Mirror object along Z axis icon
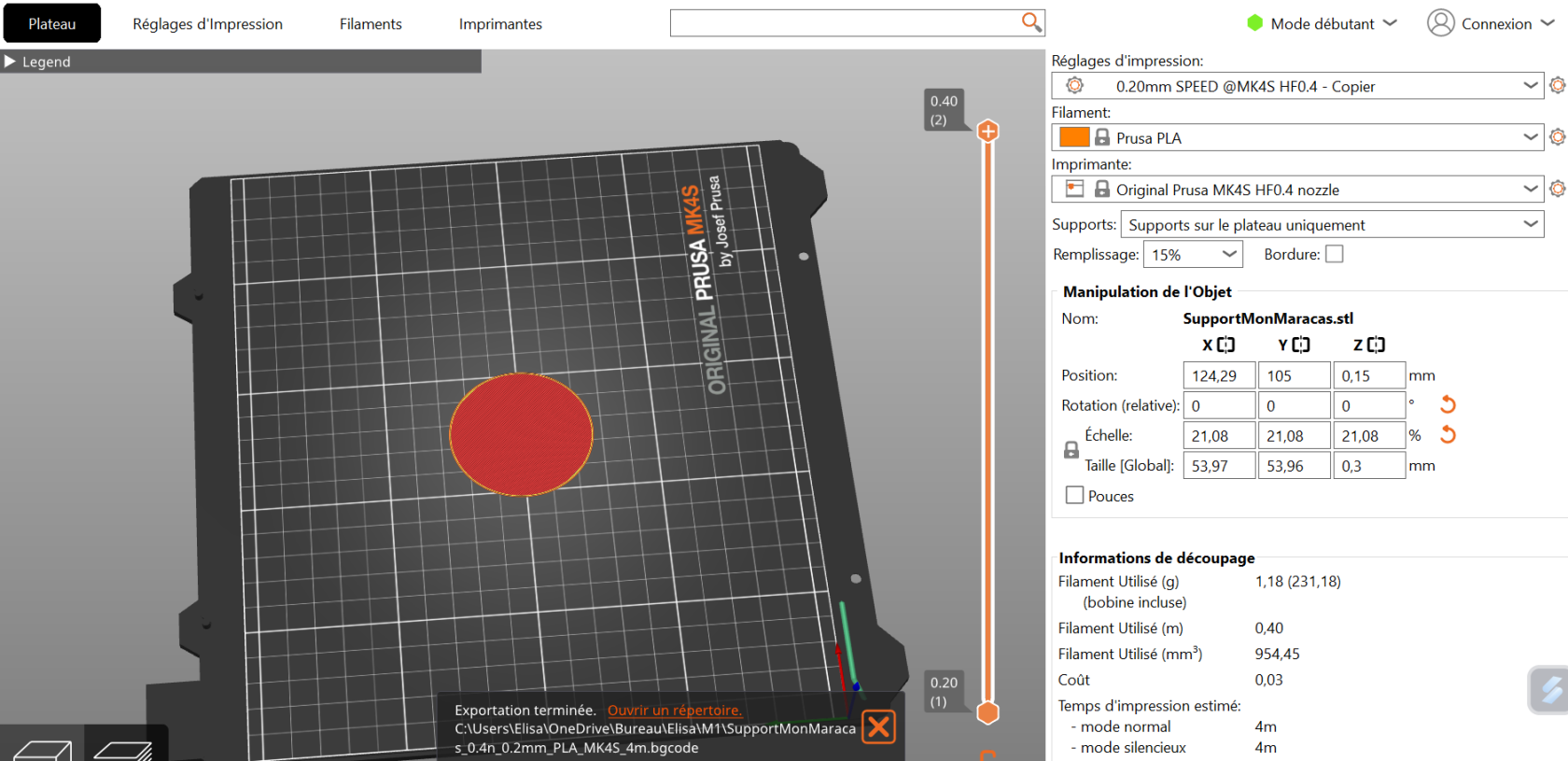This screenshot has width=1568, height=761. pos(1376,345)
